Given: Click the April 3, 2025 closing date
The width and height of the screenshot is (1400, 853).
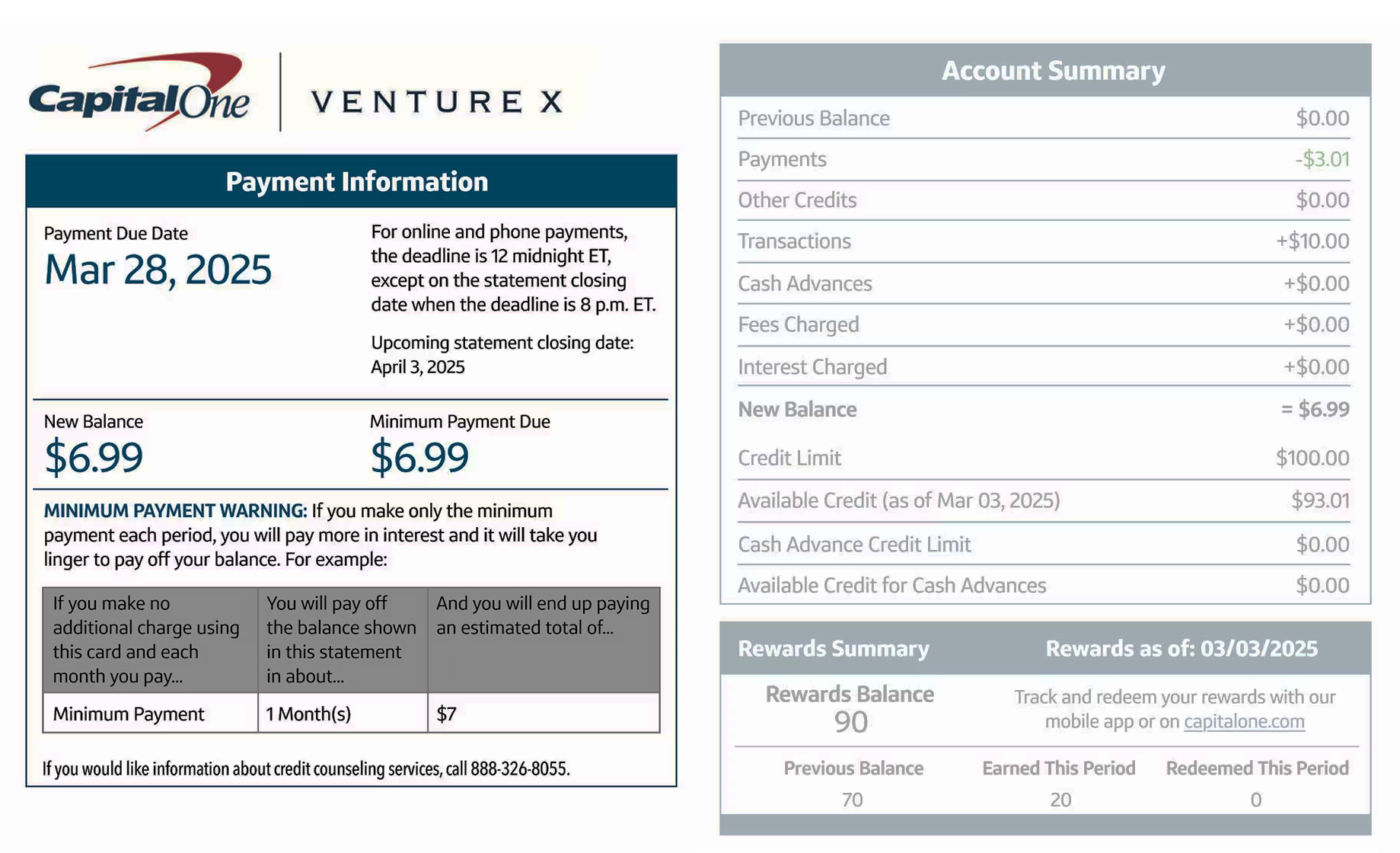Looking at the screenshot, I should 417,367.
